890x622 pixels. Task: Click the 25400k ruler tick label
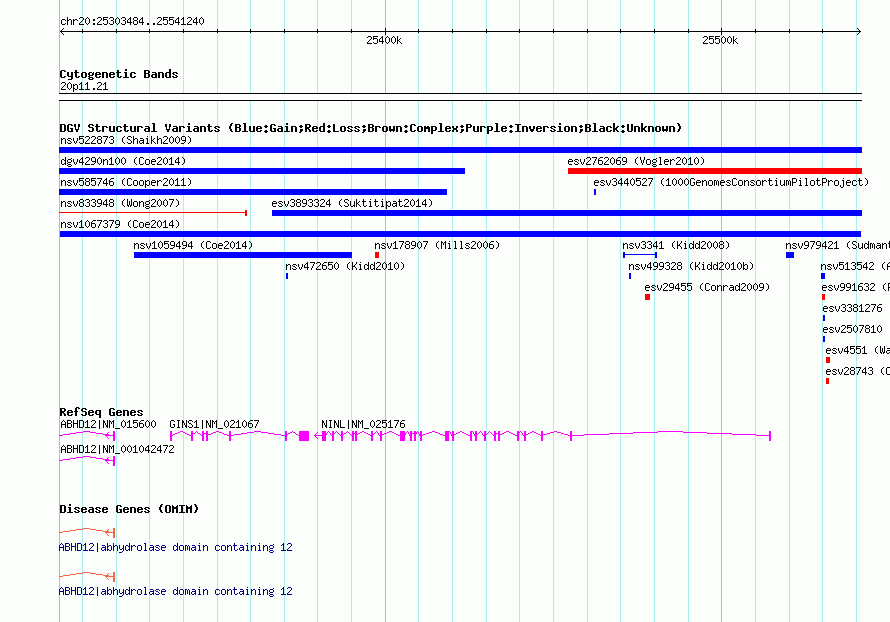384,40
